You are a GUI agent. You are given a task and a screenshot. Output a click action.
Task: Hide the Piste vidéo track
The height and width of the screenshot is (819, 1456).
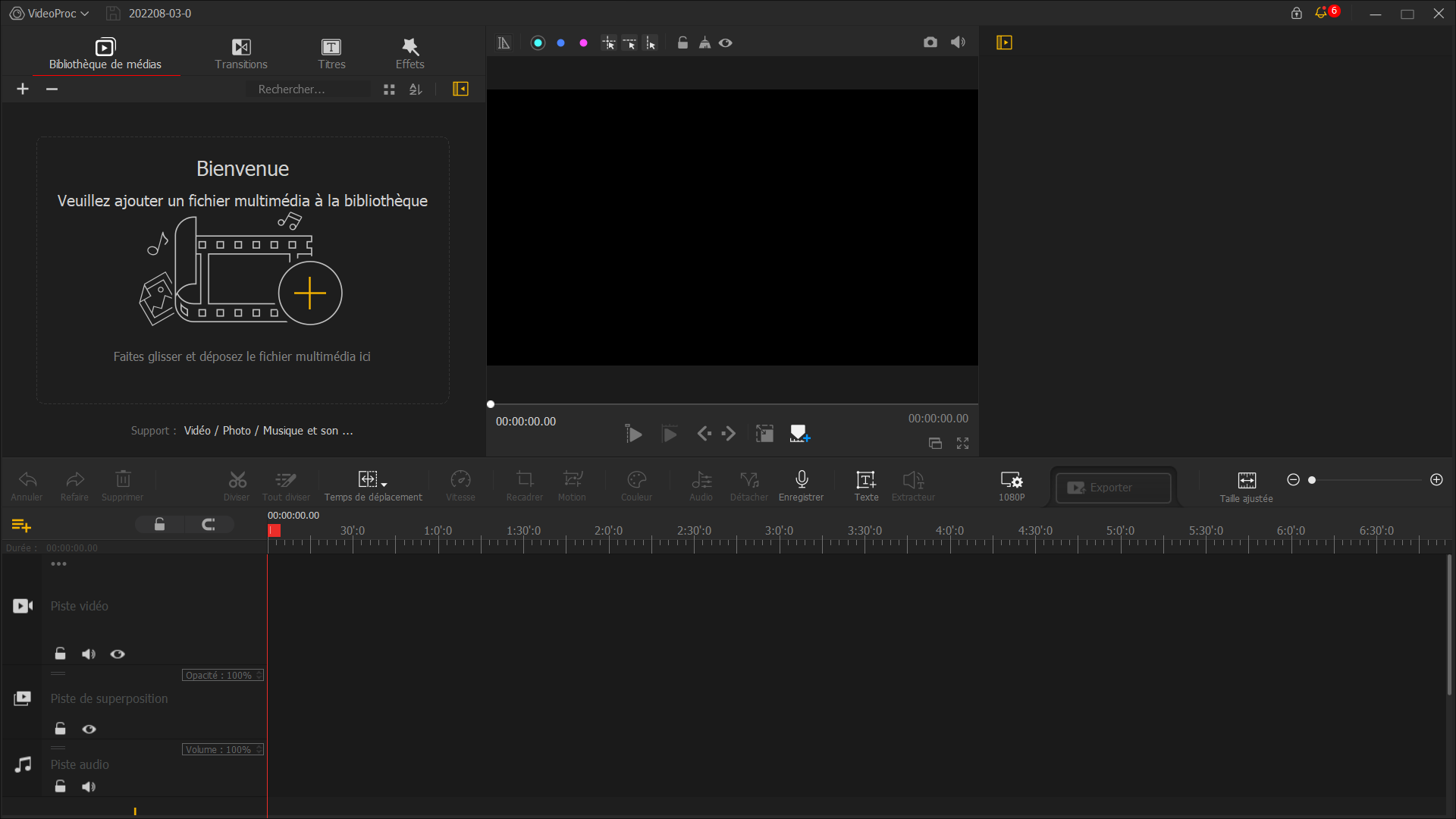[118, 654]
